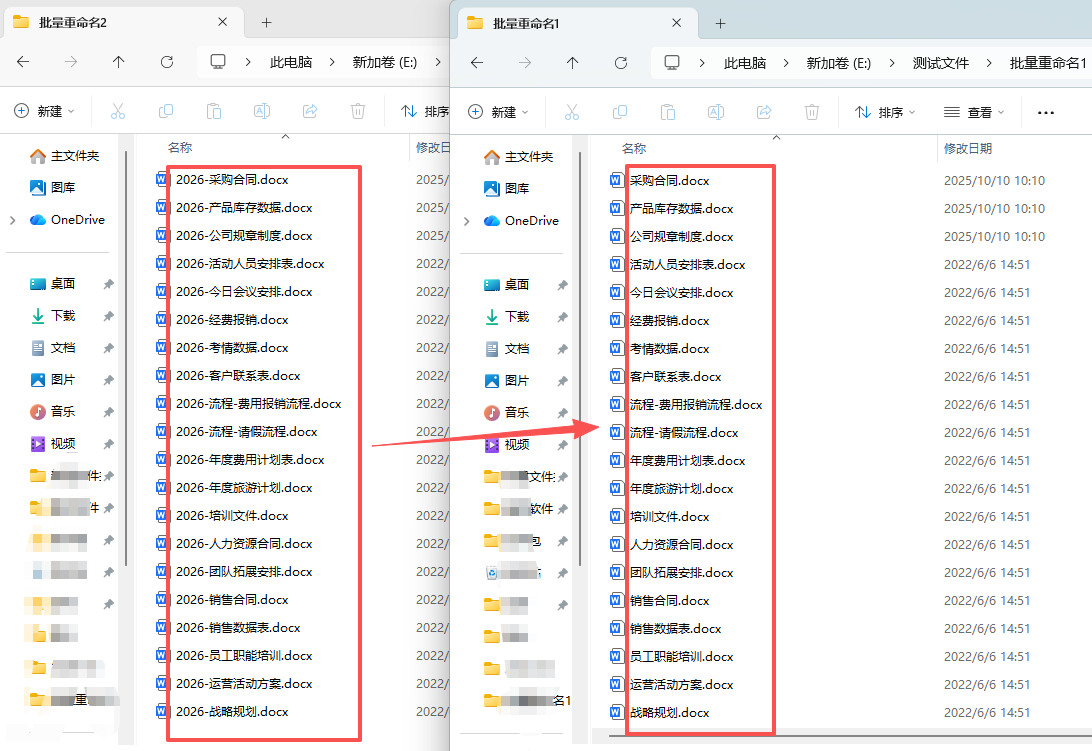Click Cut icon in 批量重命名2 window toolbar
Viewport: 1092px width, 751px height.
pos(118,111)
